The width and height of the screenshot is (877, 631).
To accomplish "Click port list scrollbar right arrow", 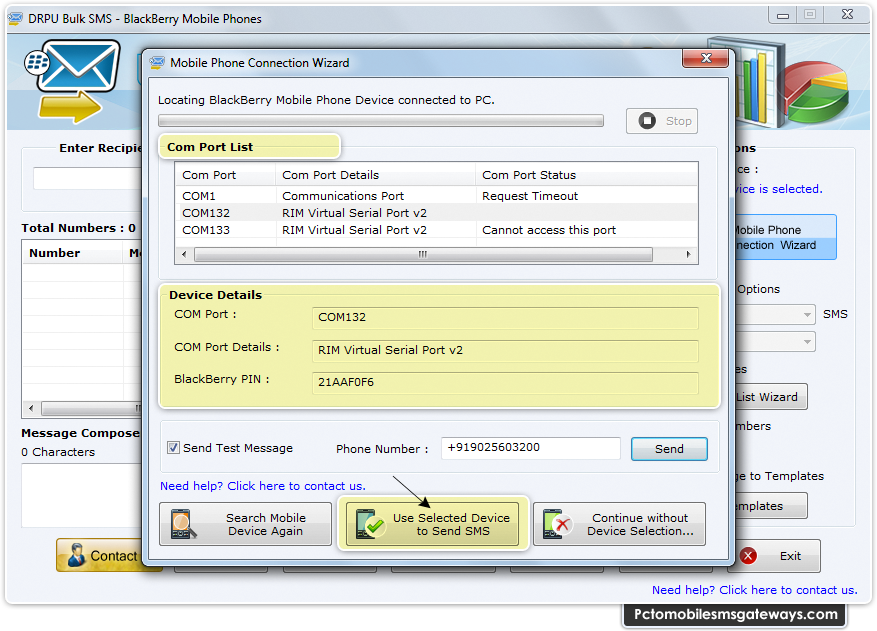I will [689, 255].
